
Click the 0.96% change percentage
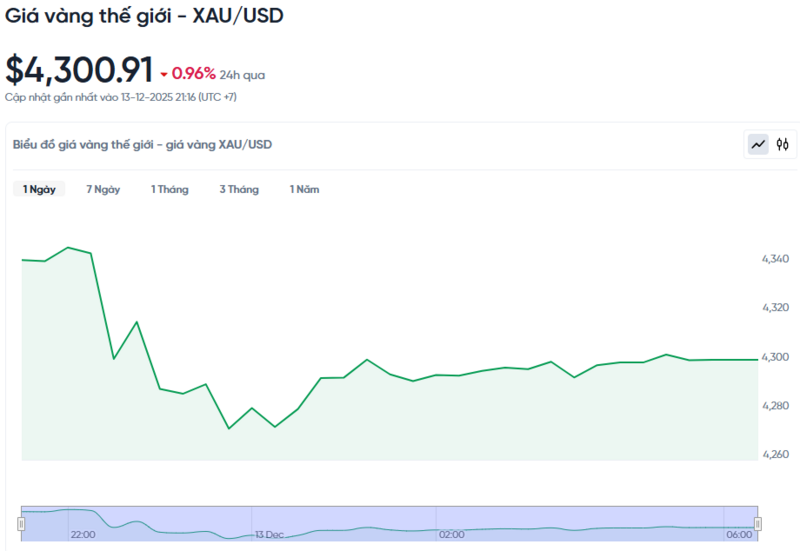coord(194,73)
